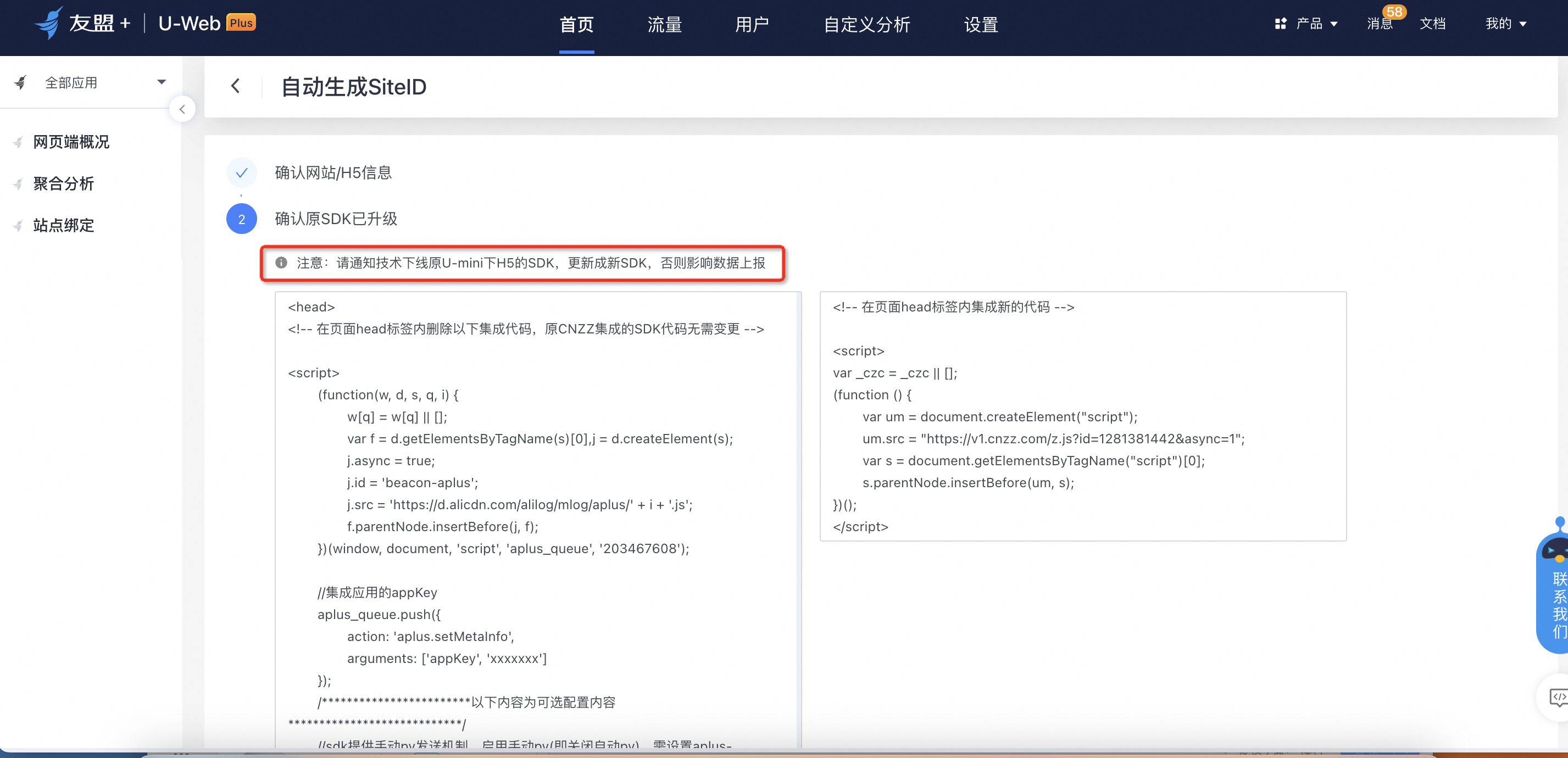The height and width of the screenshot is (758, 1568).
Task: Open 站点绑定 in the sidebar
Action: (64, 226)
